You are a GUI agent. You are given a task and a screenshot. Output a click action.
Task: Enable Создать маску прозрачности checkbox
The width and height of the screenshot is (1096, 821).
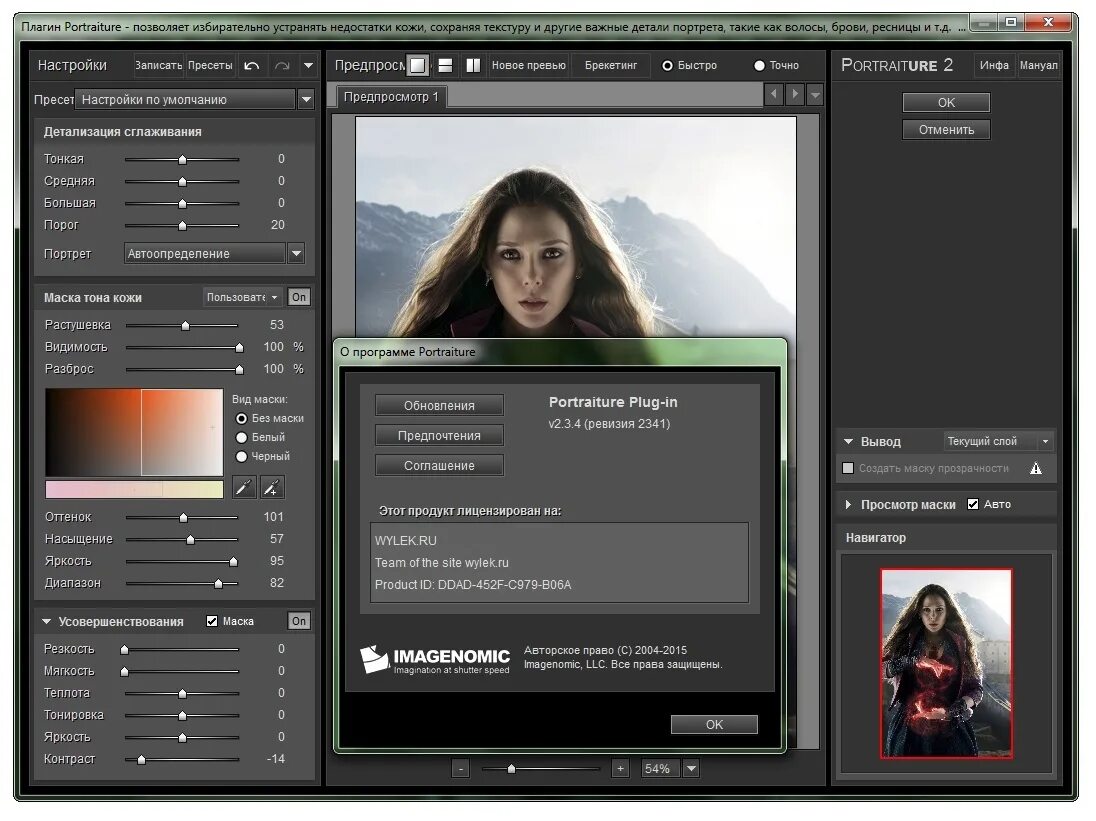point(848,468)
